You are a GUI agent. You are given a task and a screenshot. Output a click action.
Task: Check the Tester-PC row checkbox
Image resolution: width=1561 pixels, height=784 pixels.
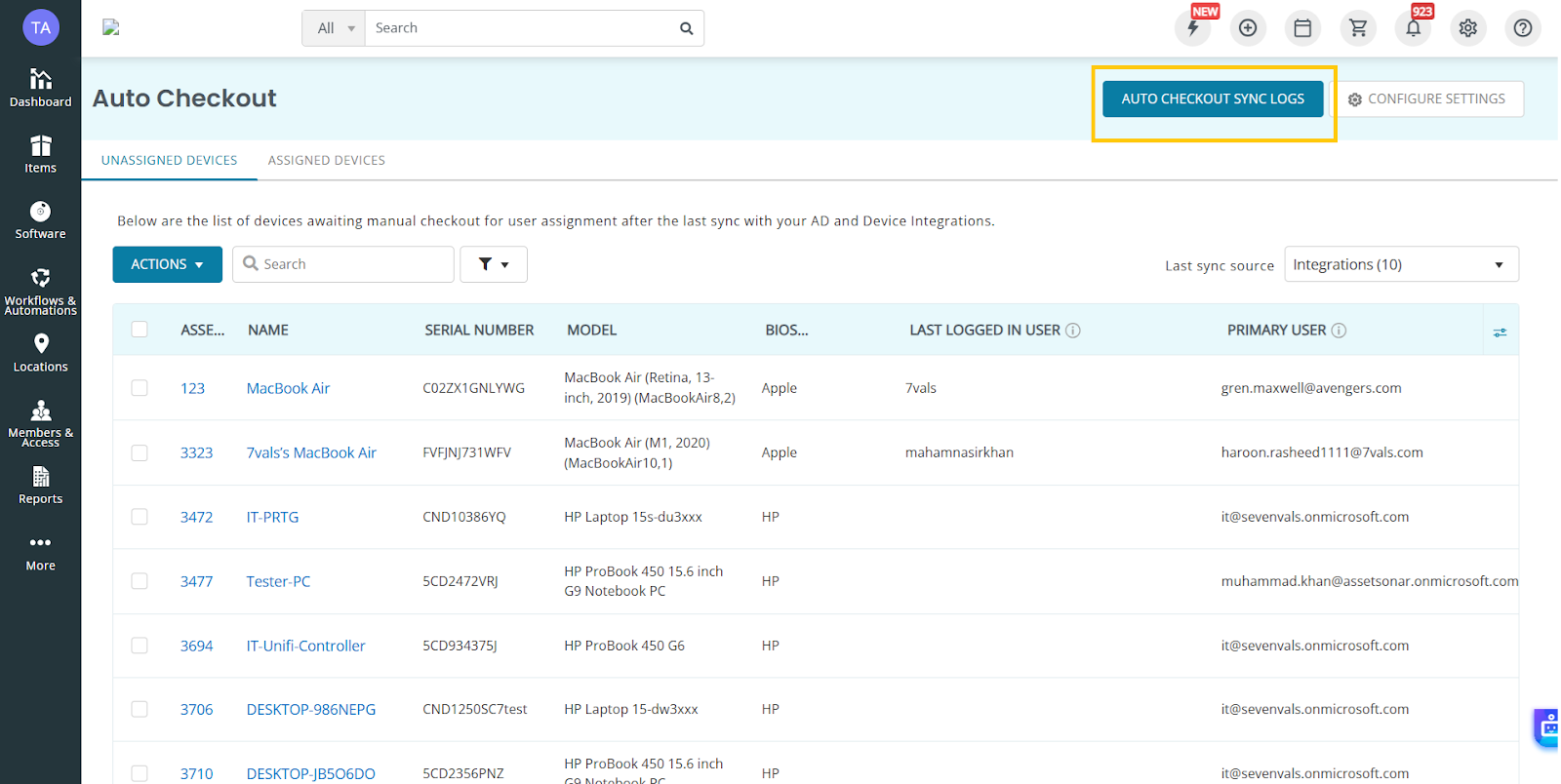(x=140, y=581)
